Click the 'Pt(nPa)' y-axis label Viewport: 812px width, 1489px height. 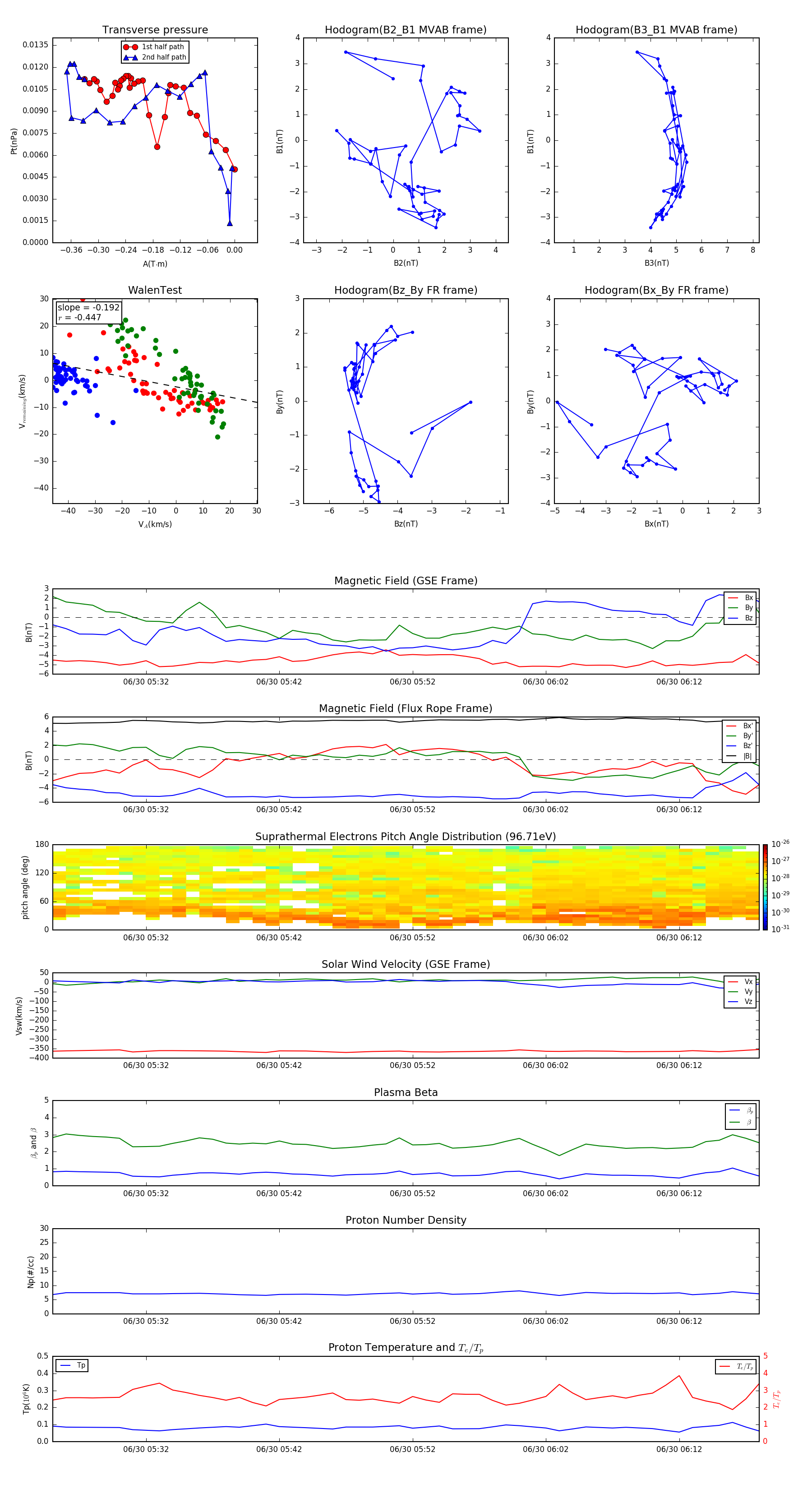pos(14,141)
